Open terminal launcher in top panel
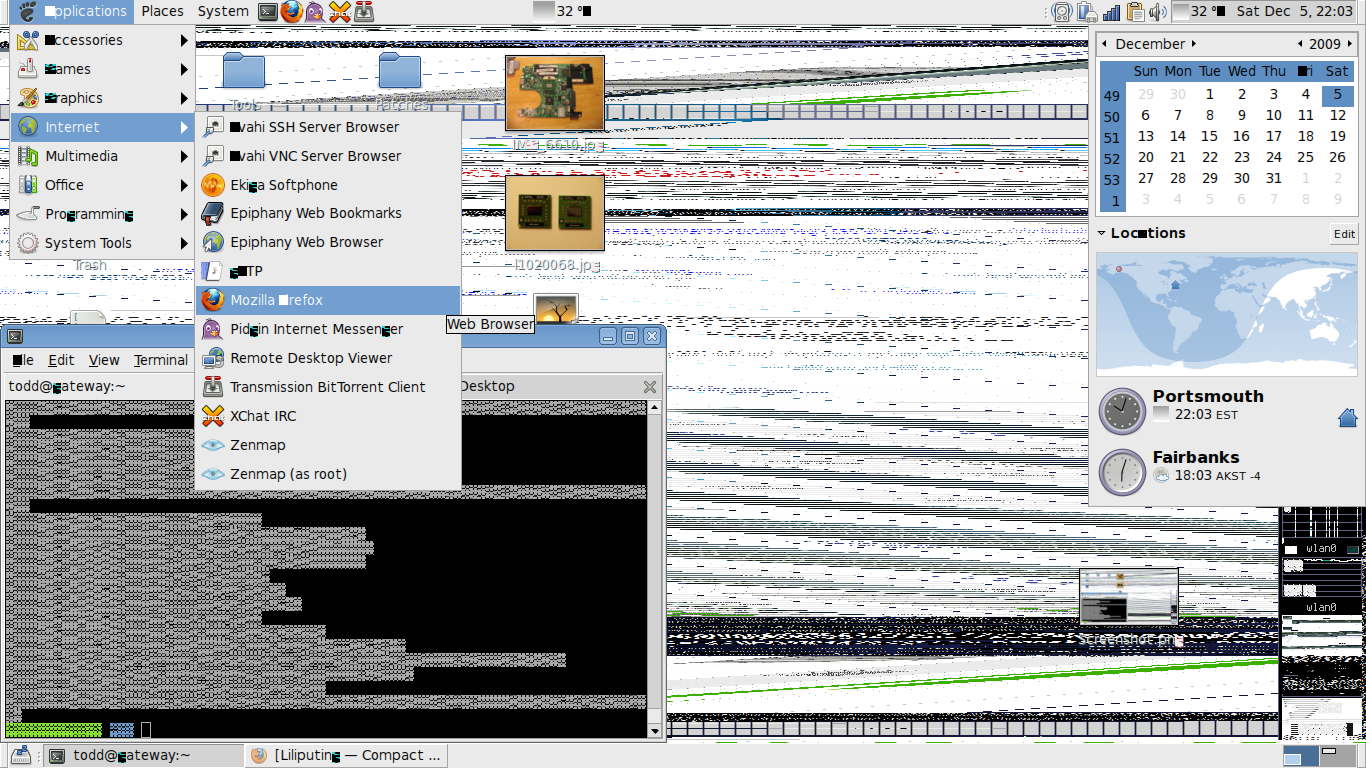The image size is (1366, 768). click(267, 12)
